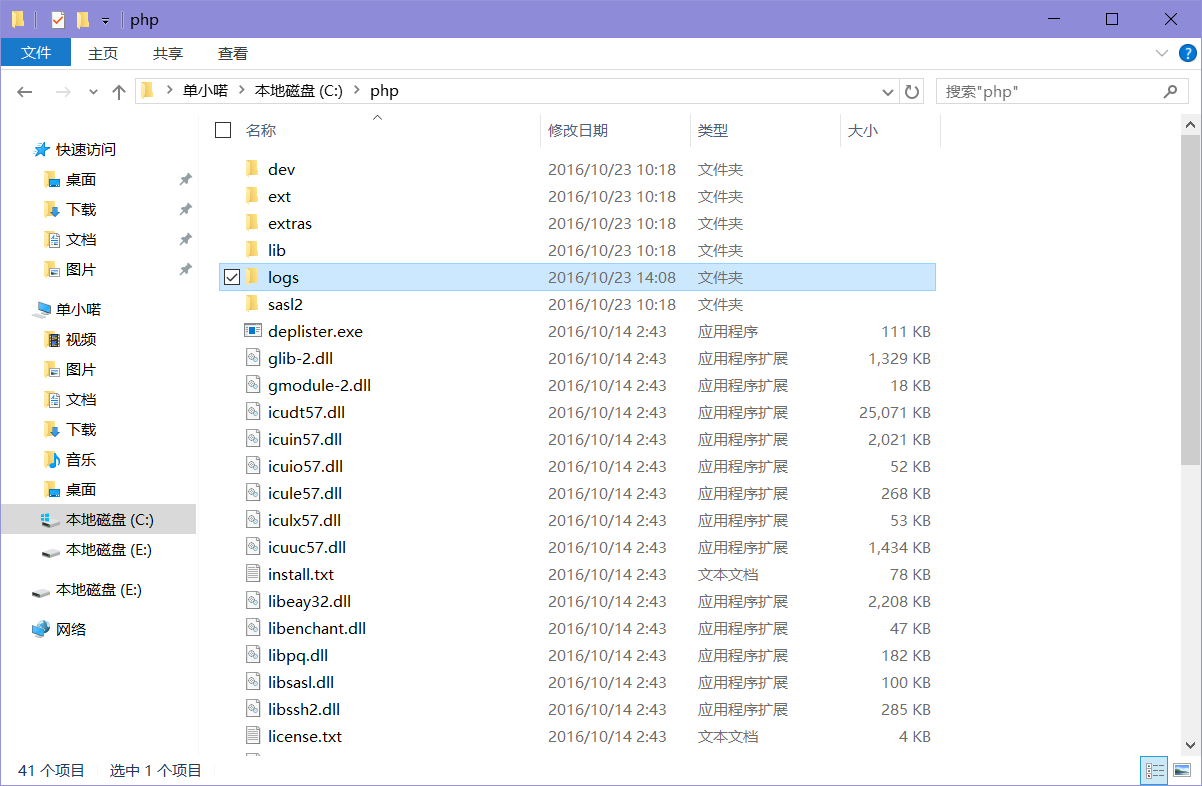Screen dimensions: 1202x786
Task: Select the logs folder name
Action: (283, 277)
